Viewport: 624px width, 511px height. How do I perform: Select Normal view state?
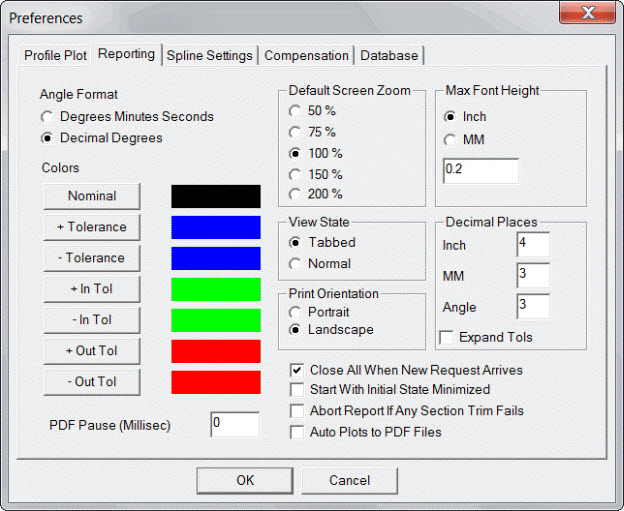[x=295, y=264]
